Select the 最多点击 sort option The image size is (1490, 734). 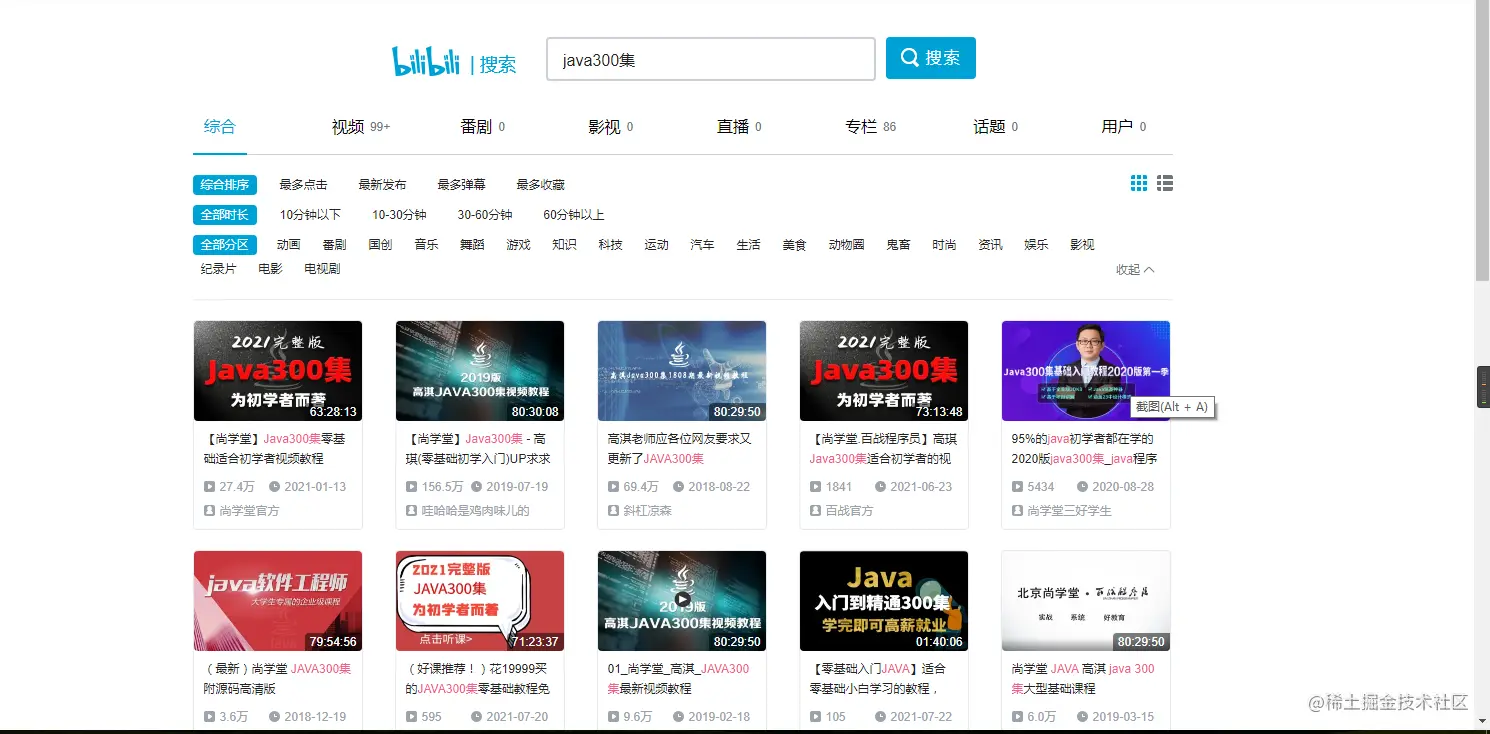point(304,184)
